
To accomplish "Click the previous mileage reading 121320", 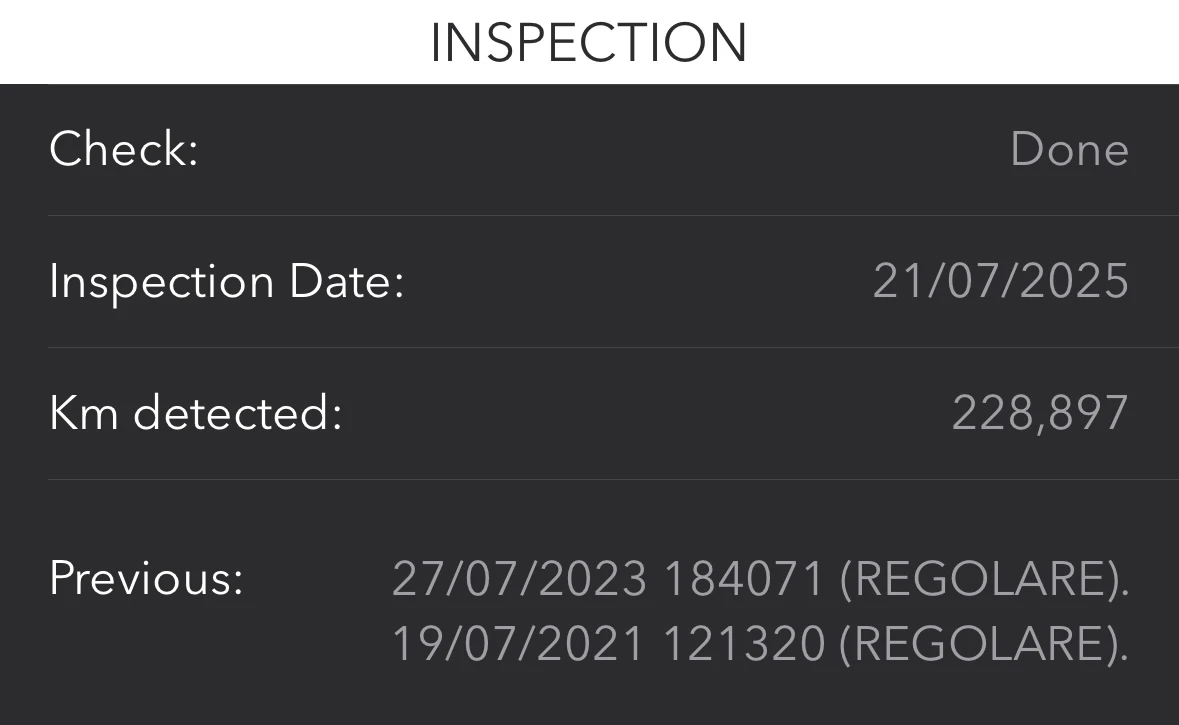I will click(x=744, y=643).
